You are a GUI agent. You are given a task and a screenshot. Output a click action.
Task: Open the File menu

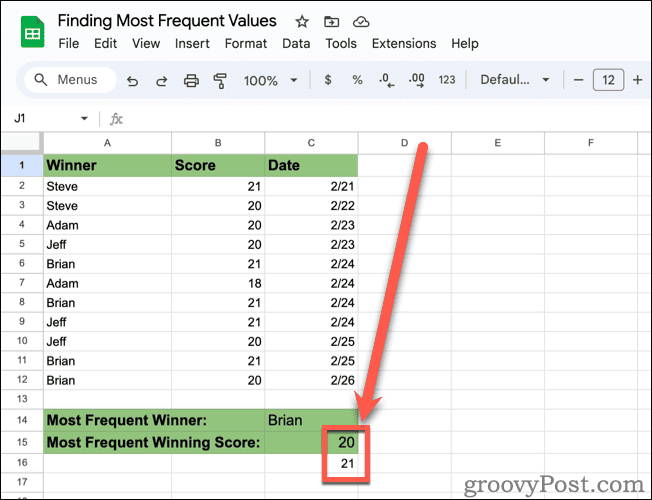click(x=69, y=43)
